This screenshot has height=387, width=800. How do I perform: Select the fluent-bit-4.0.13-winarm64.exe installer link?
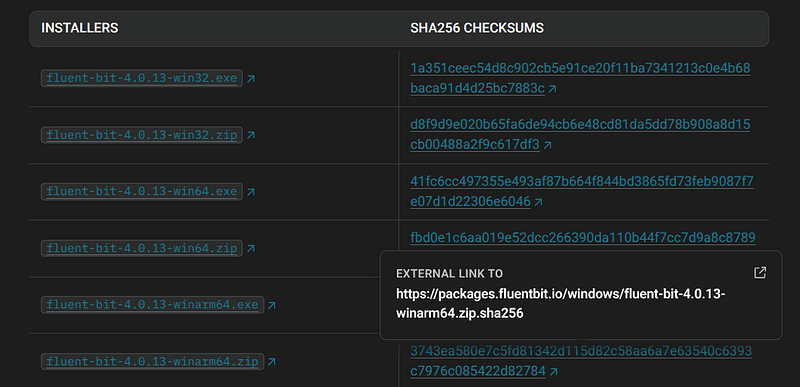pyautogui.click(x=153, y=305)
